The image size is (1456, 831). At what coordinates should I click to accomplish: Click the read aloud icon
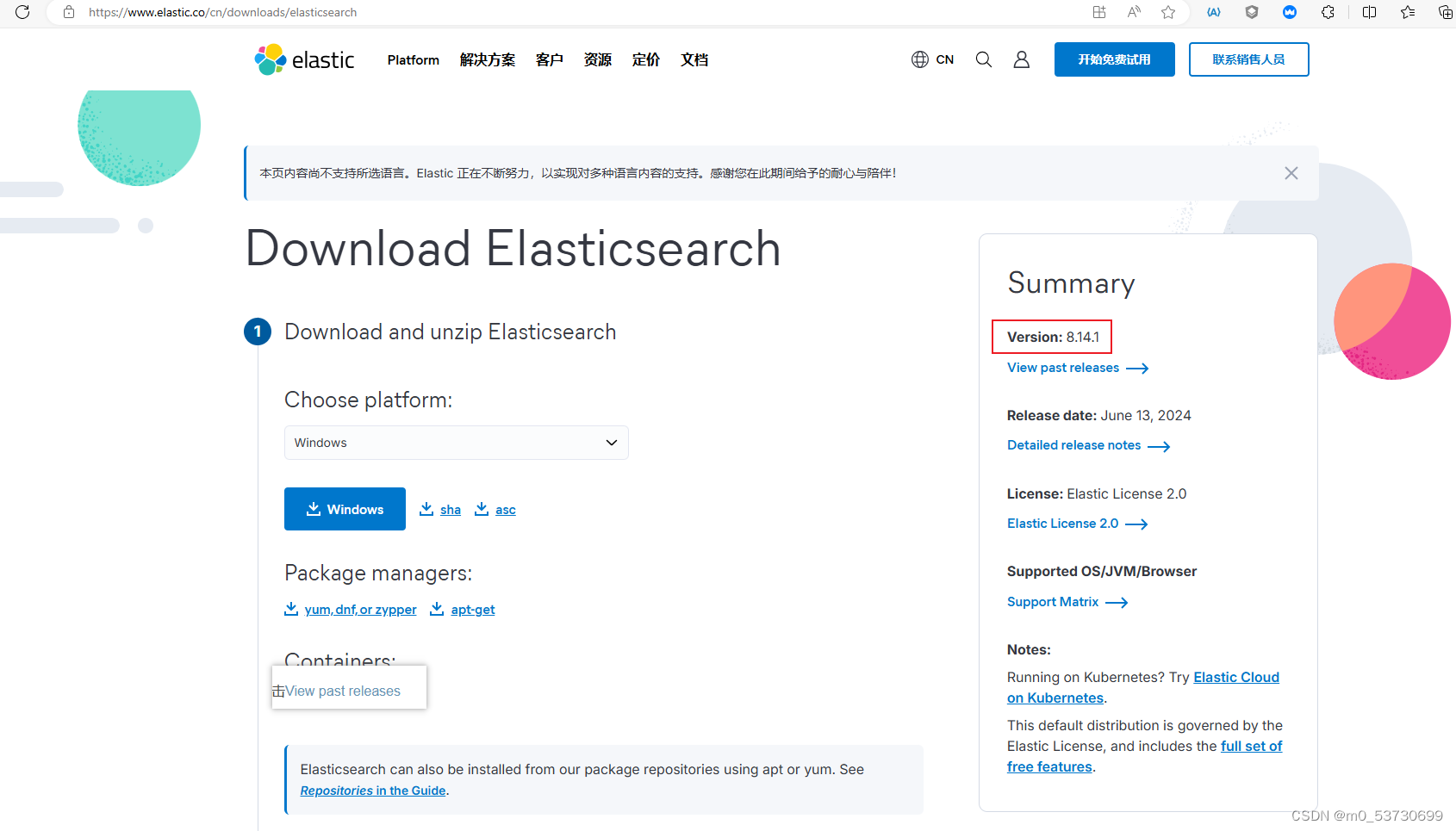tap(1134, 12)
